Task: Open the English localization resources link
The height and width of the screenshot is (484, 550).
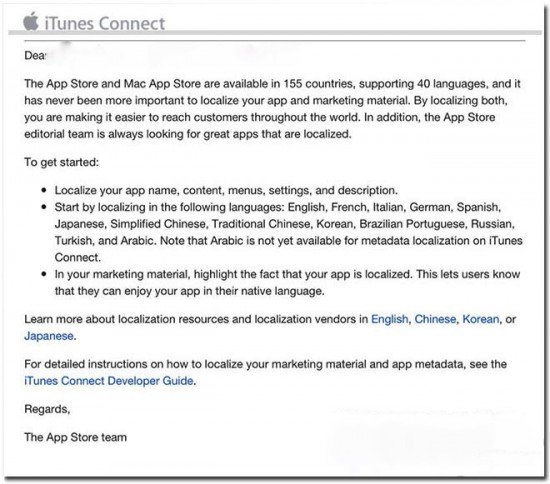Action: pos(389,319)
